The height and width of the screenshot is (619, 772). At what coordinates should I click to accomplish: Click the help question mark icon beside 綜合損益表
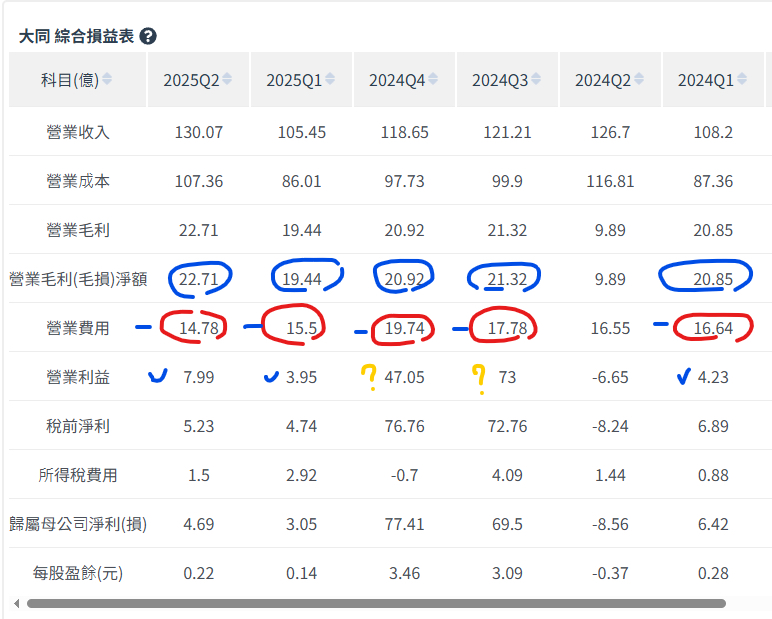(x=148, y=36)
